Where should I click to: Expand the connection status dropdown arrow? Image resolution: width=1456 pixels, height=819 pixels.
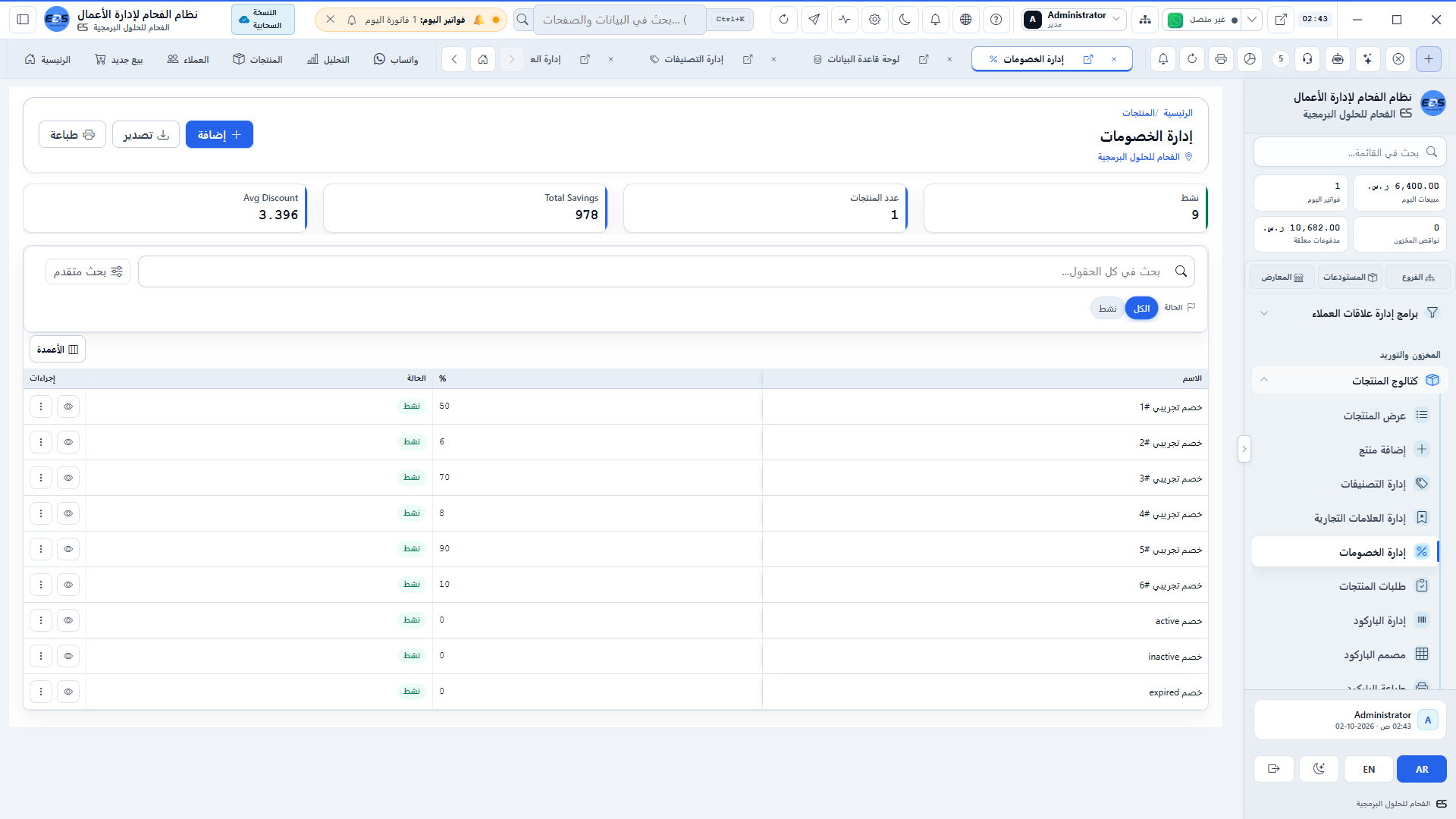(1252, 20)
